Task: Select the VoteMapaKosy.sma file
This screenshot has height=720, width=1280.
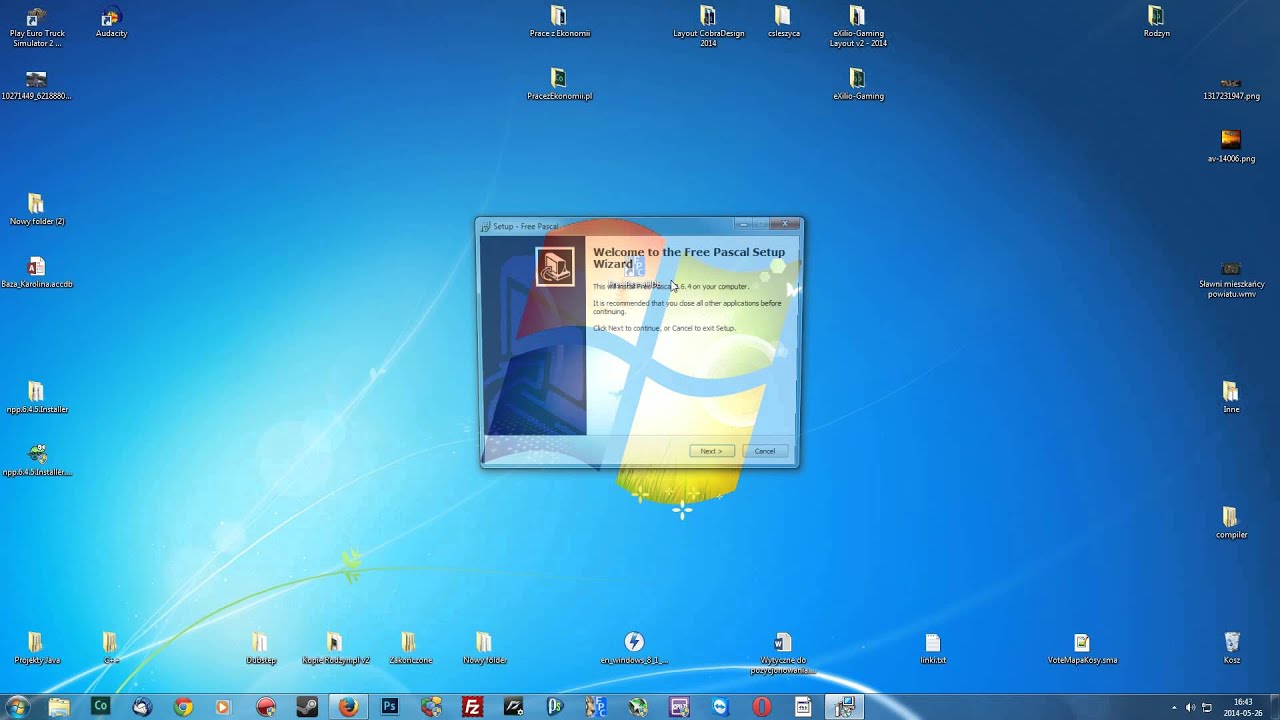Action: coord(1082,649)
